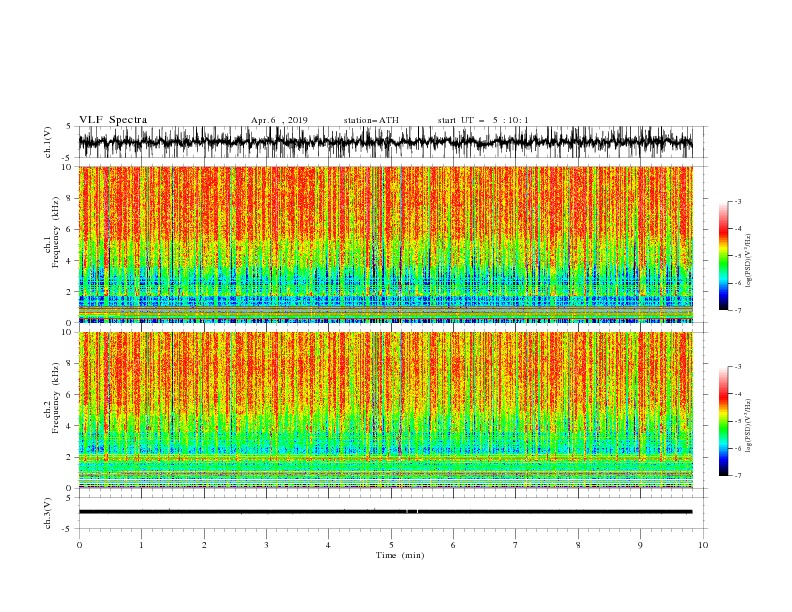Viewport: 792px width, 612px height.
Task: Click the "-5" lower tick of ch.3(V) axis
Action: pos(66,529)
